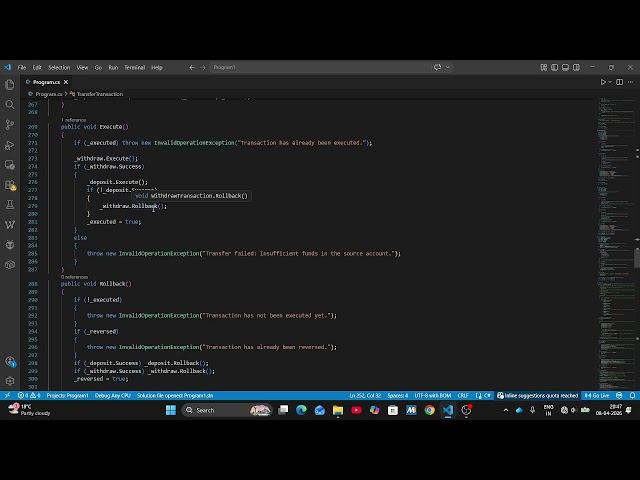640x480 pixels.
Task: Click the Program1 command center search box
Action: (x=320, y=67)
